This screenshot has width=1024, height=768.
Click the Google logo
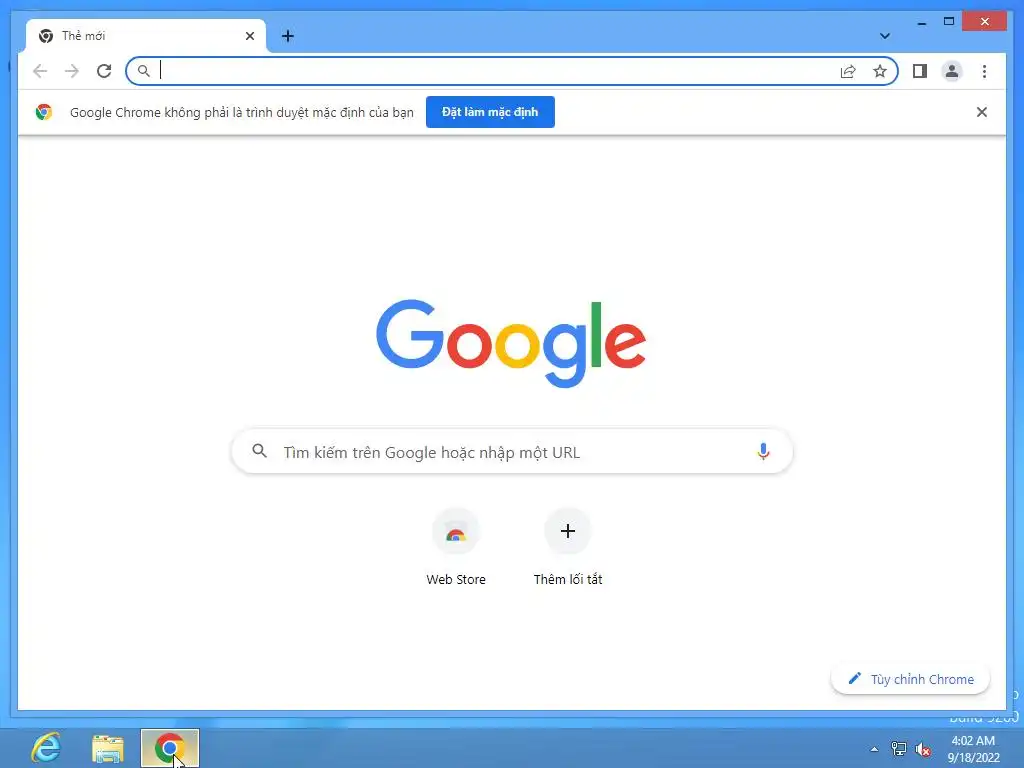click(511, 343)
